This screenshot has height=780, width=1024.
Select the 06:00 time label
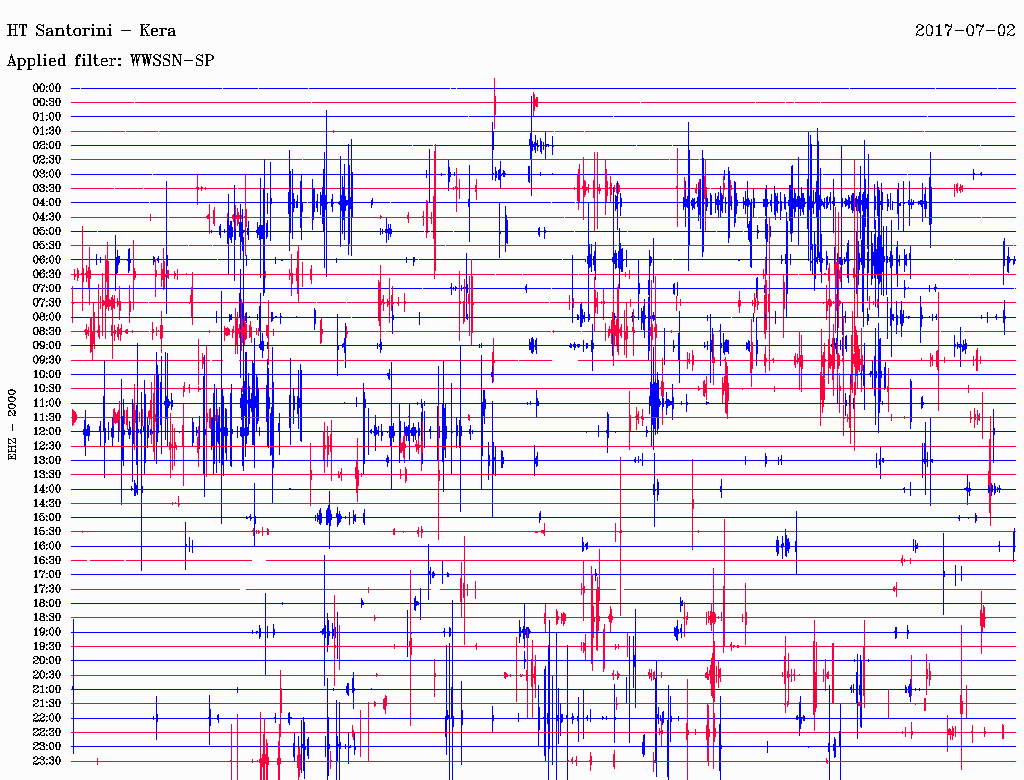coord(47,259)
